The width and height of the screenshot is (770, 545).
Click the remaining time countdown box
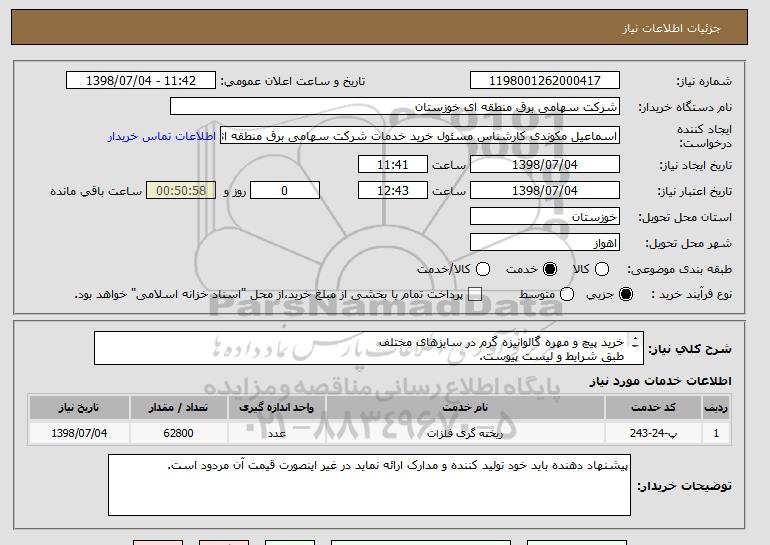point(181,190)
